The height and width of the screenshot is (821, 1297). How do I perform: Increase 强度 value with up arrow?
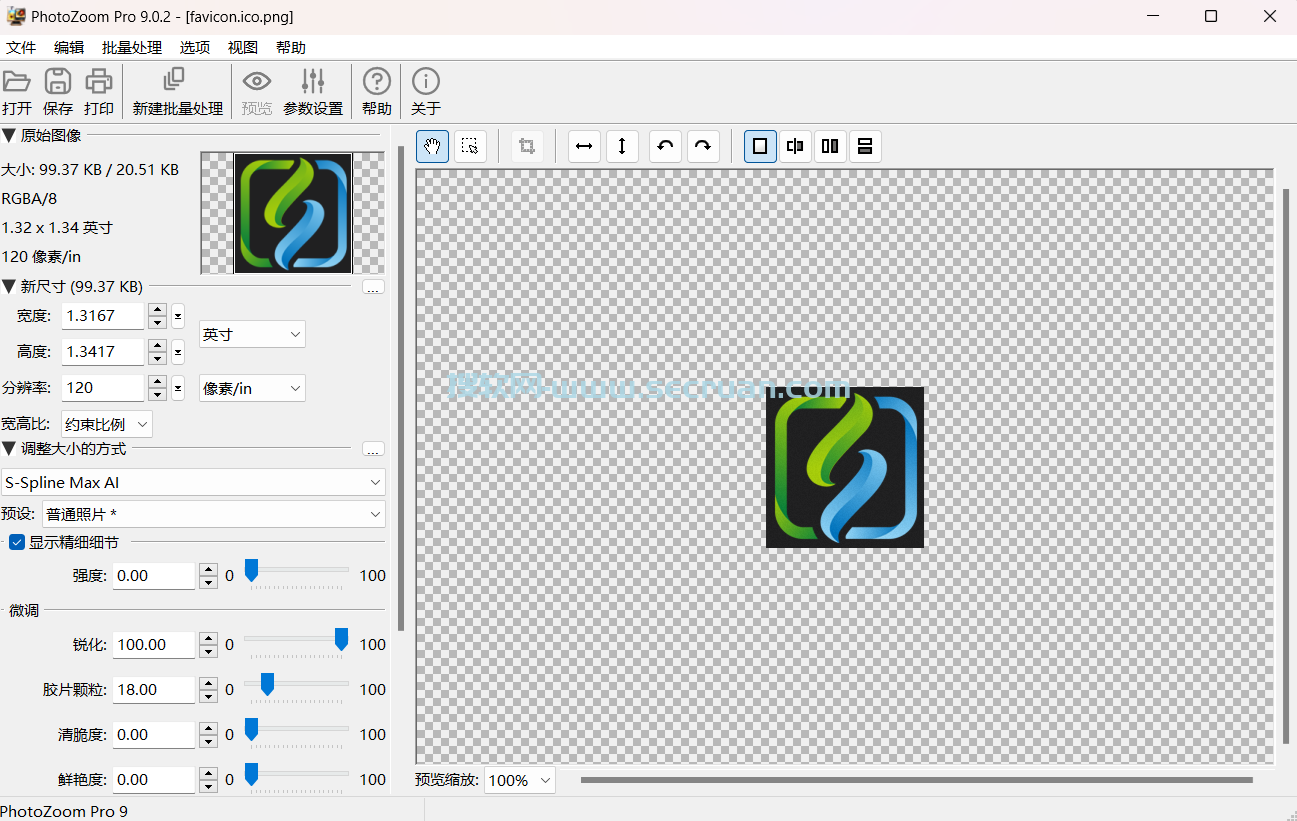[x=208, y=570]
